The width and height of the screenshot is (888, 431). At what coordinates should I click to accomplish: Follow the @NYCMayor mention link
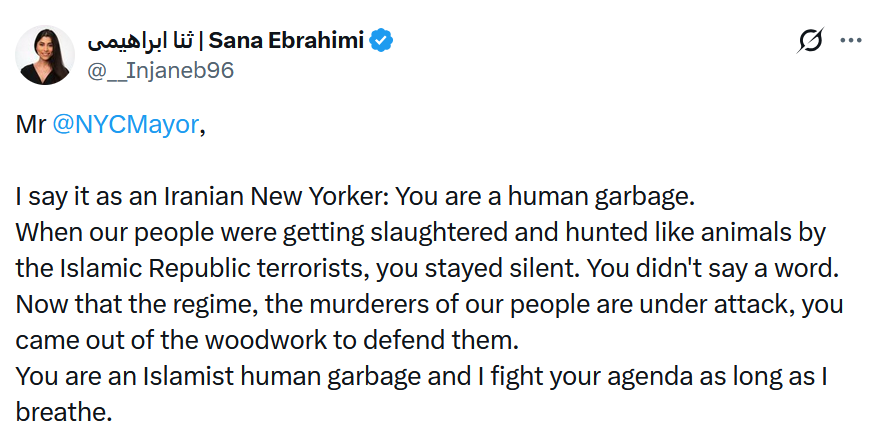point(125,126)
